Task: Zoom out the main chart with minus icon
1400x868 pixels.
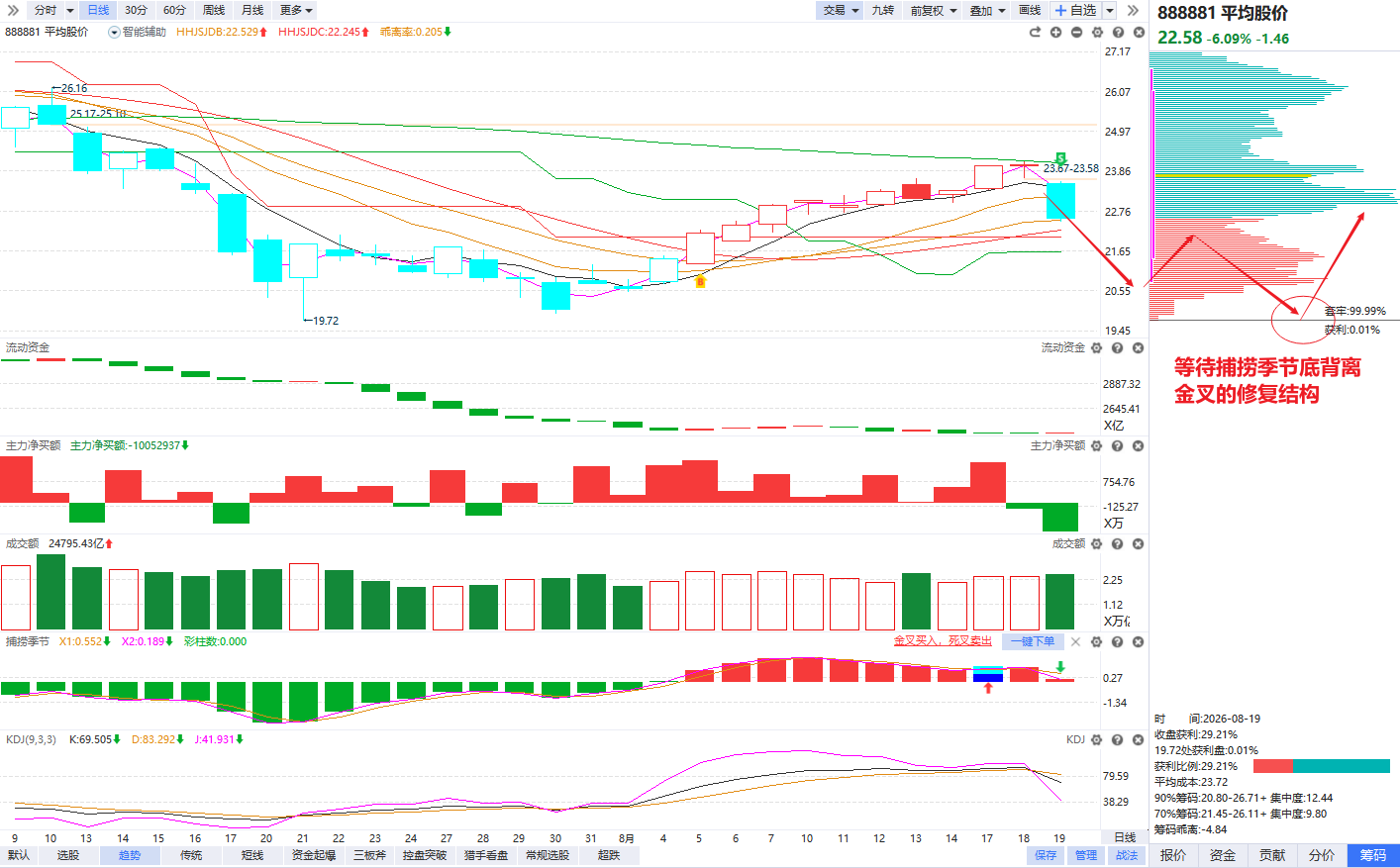Action: click(x=1076, y=32)
